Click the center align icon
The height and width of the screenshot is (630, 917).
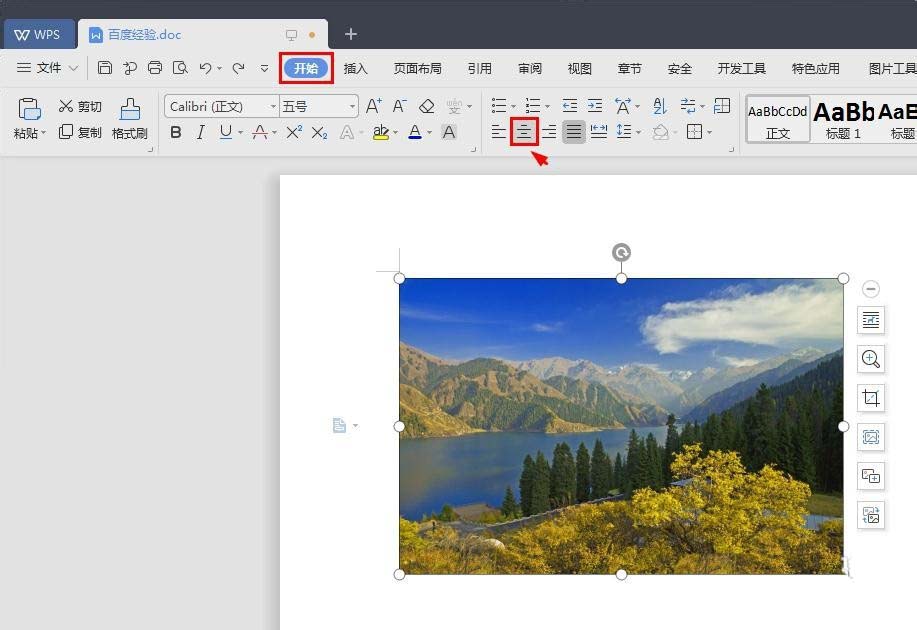pos(524,132)
